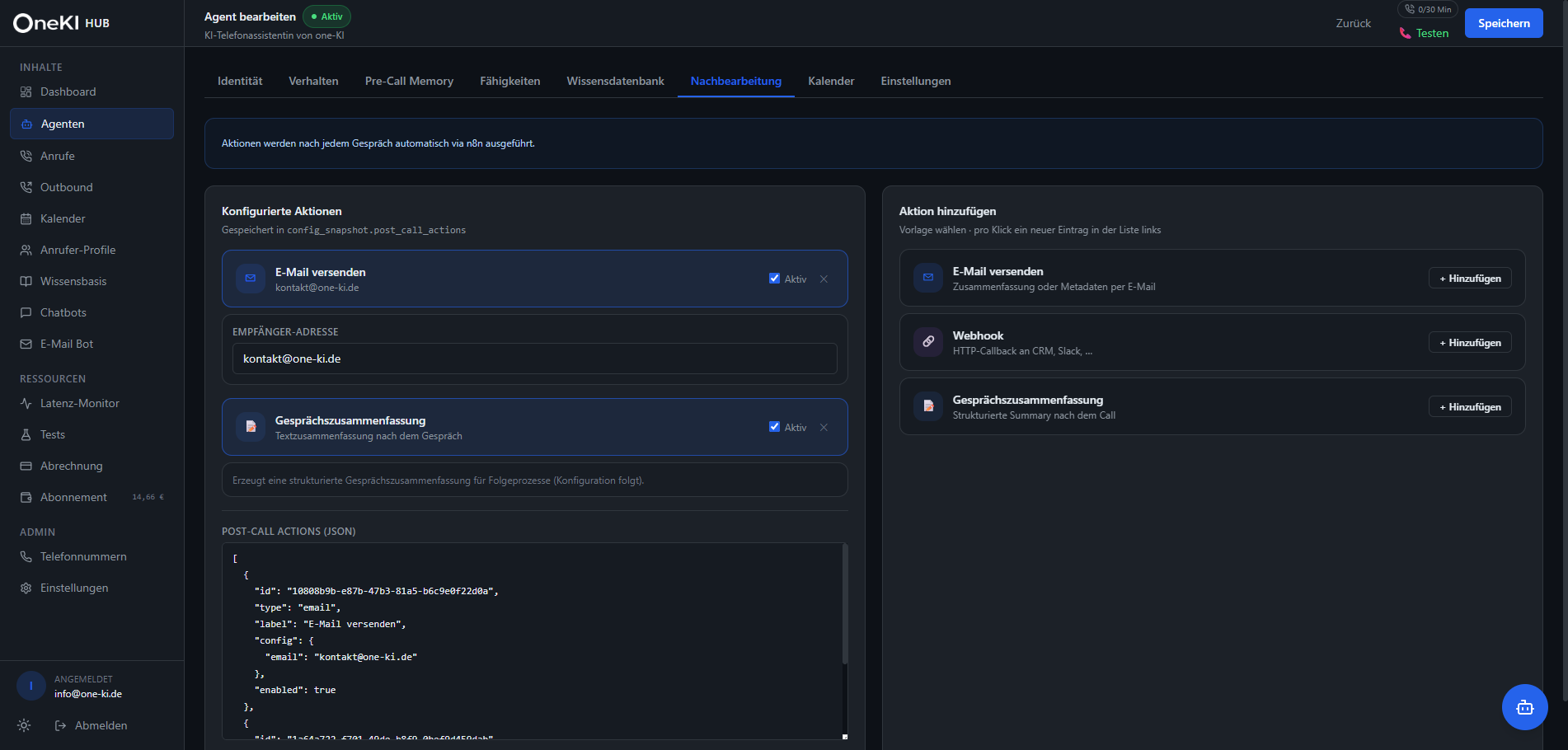Open the floating chatbot assistant button
The width and height of the screenshot is (1568, 750).
click(1525, 707)
